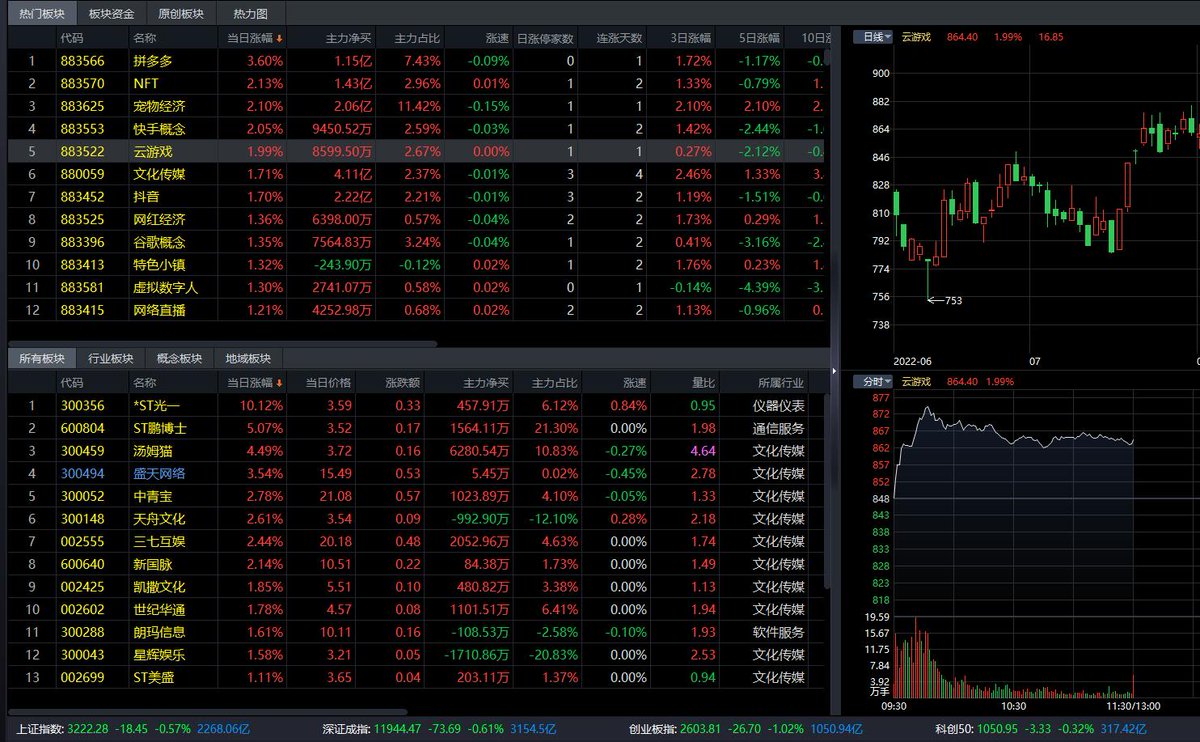Select the ST鹏博士 stock row
Viewport: 1200px width, 742px height.
[415, 428]
